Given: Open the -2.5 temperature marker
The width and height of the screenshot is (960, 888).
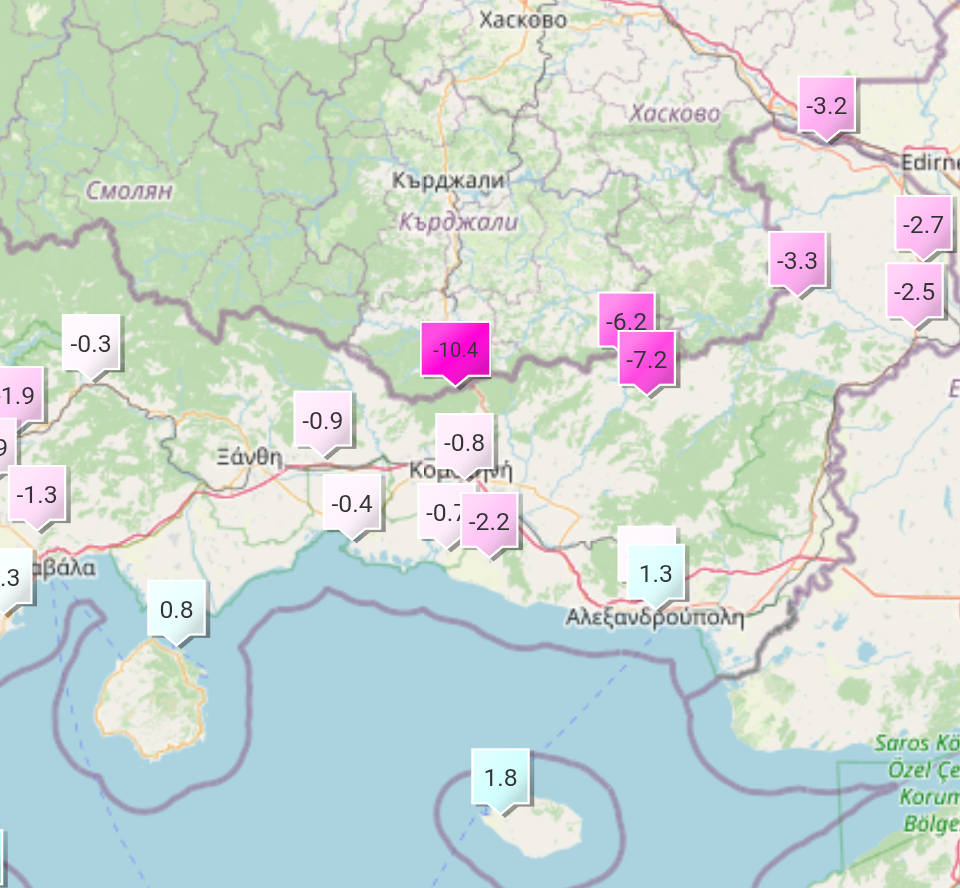Looking at the screenshot, I should point(914,292).
